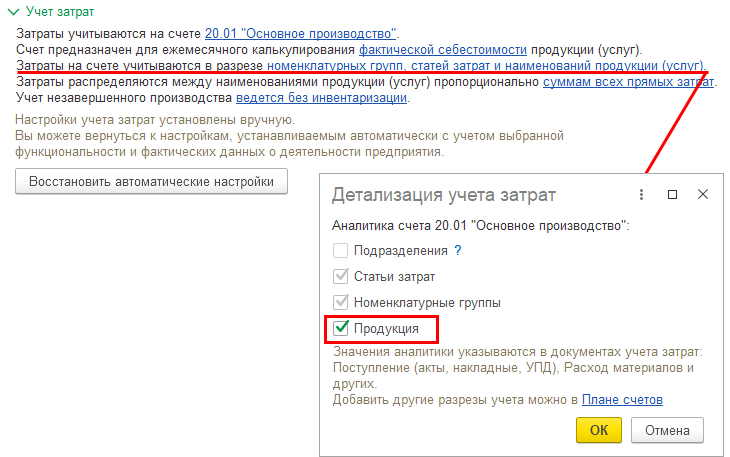Screen dimensions: 730x457
Task: Open the ведется без инвентаризации link
Action: click(322, 98)
